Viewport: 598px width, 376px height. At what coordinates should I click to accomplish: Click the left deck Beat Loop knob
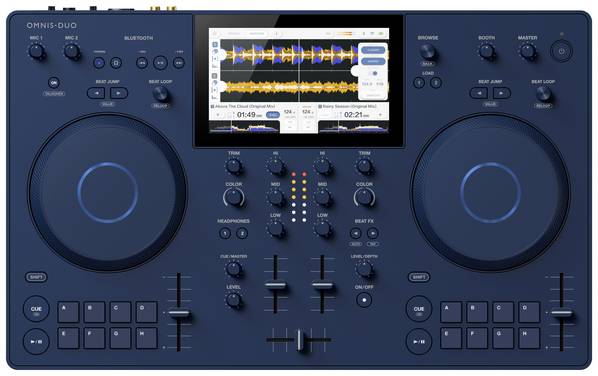(160, 93)
